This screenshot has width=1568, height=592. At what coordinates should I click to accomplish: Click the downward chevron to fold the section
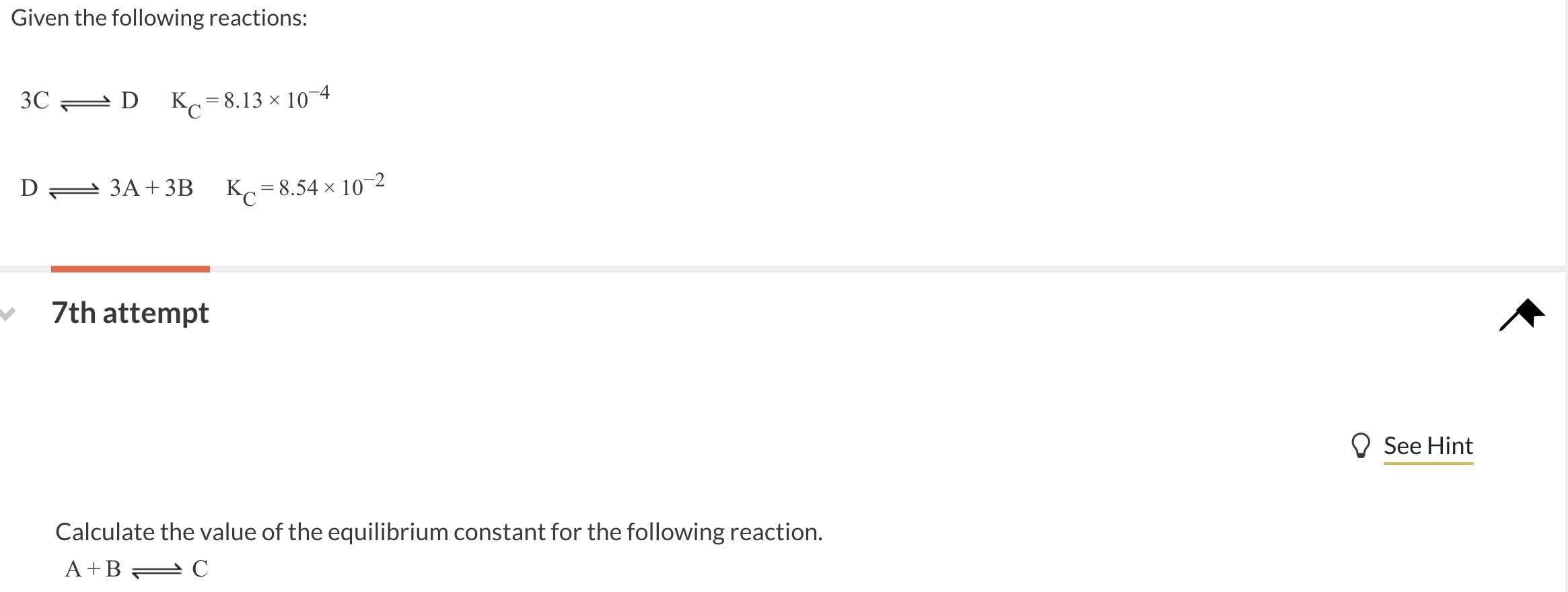coord(5,312)
